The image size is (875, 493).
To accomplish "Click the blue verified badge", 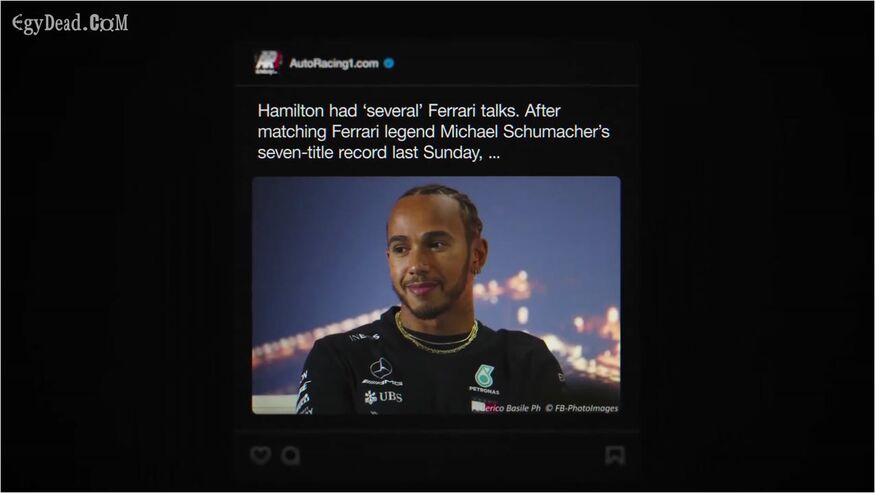I will point(389,63).
